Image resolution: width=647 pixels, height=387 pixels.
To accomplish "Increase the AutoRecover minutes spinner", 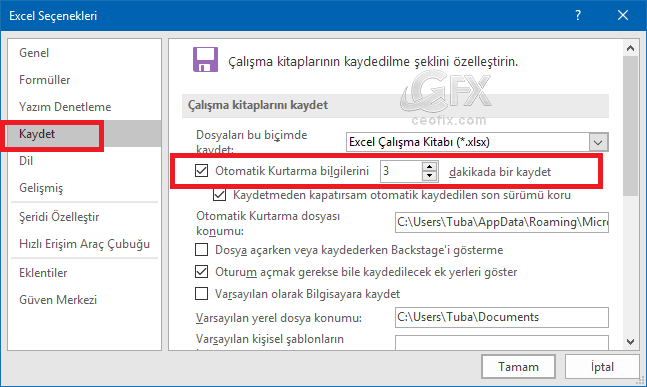I will click(x=430, y=167).
